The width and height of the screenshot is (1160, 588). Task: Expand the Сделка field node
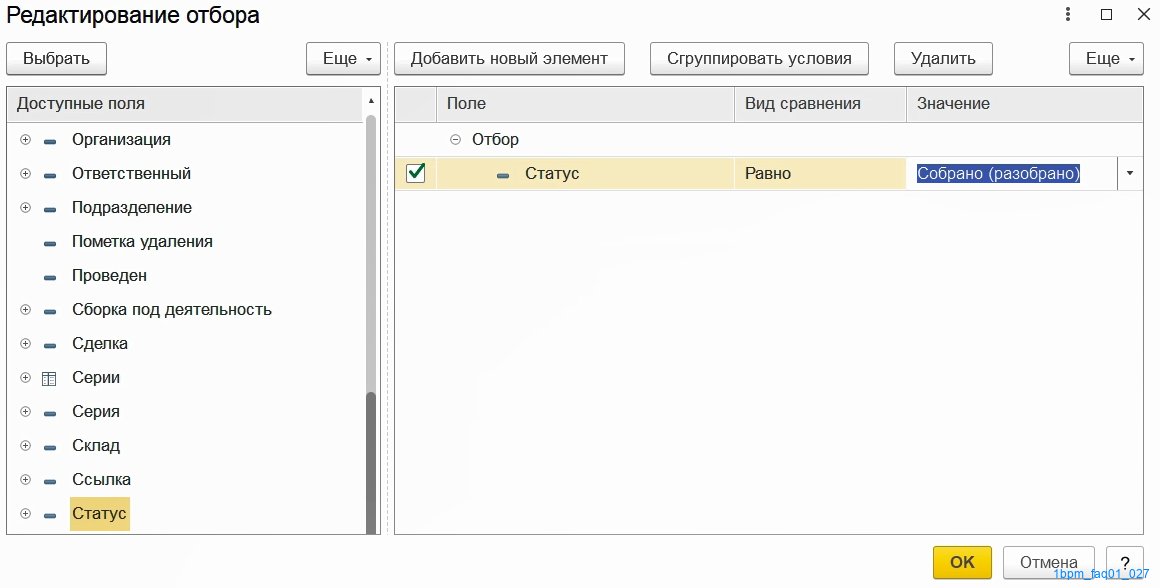point(25,344)
